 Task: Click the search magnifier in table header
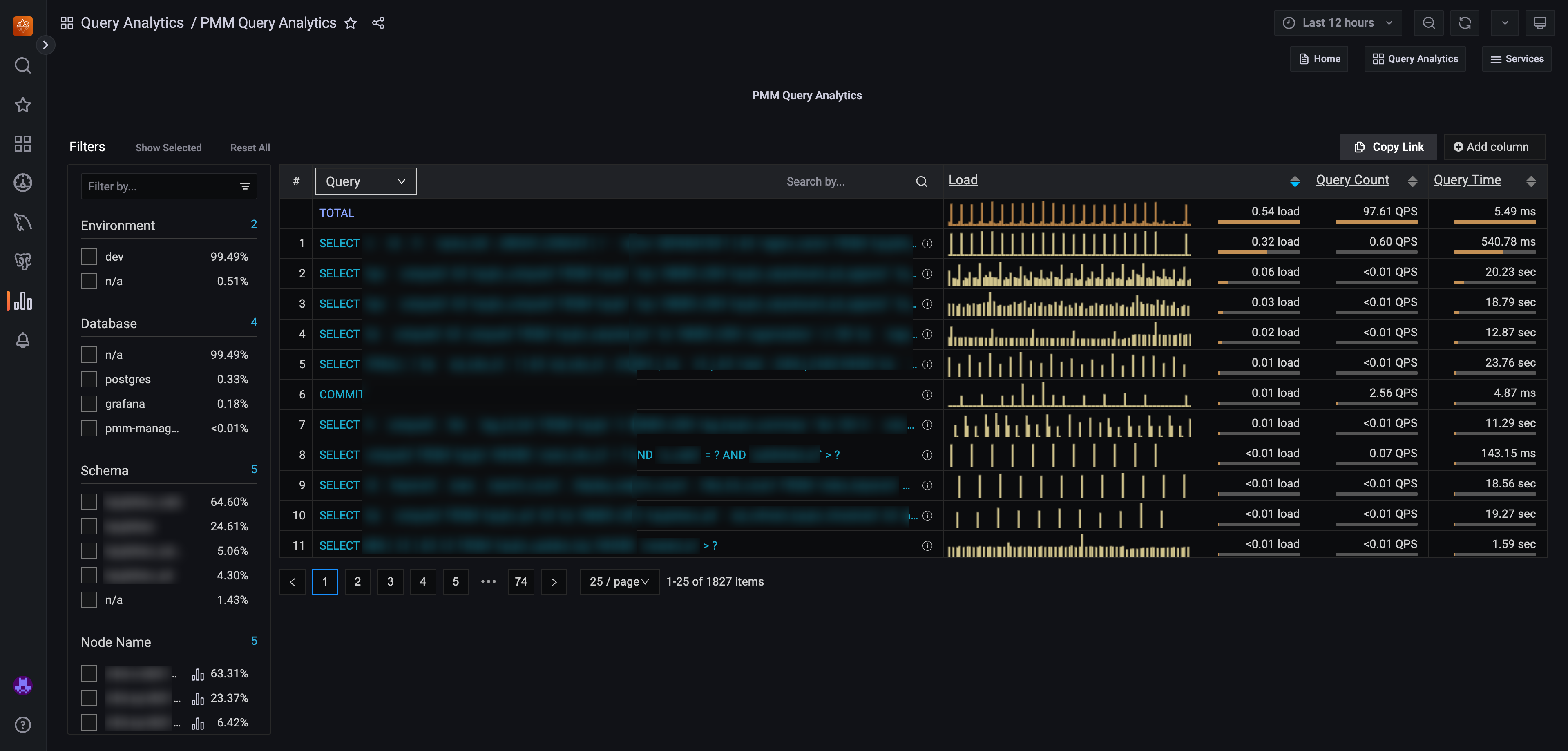pos(922,181)
